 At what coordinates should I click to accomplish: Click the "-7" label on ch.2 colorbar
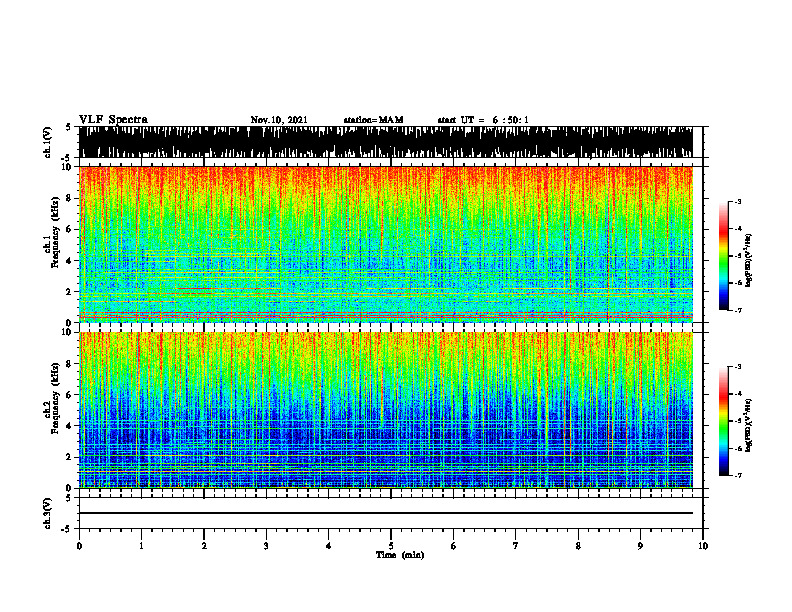click(x=738, y=475)
